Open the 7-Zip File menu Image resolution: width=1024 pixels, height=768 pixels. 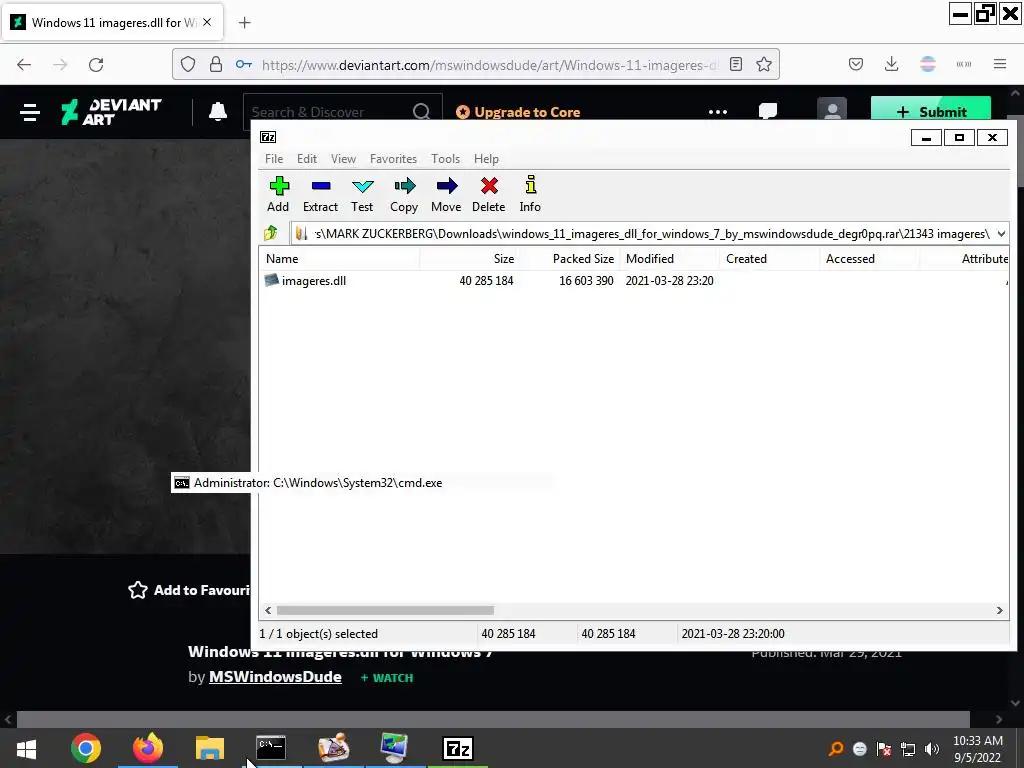274,159
